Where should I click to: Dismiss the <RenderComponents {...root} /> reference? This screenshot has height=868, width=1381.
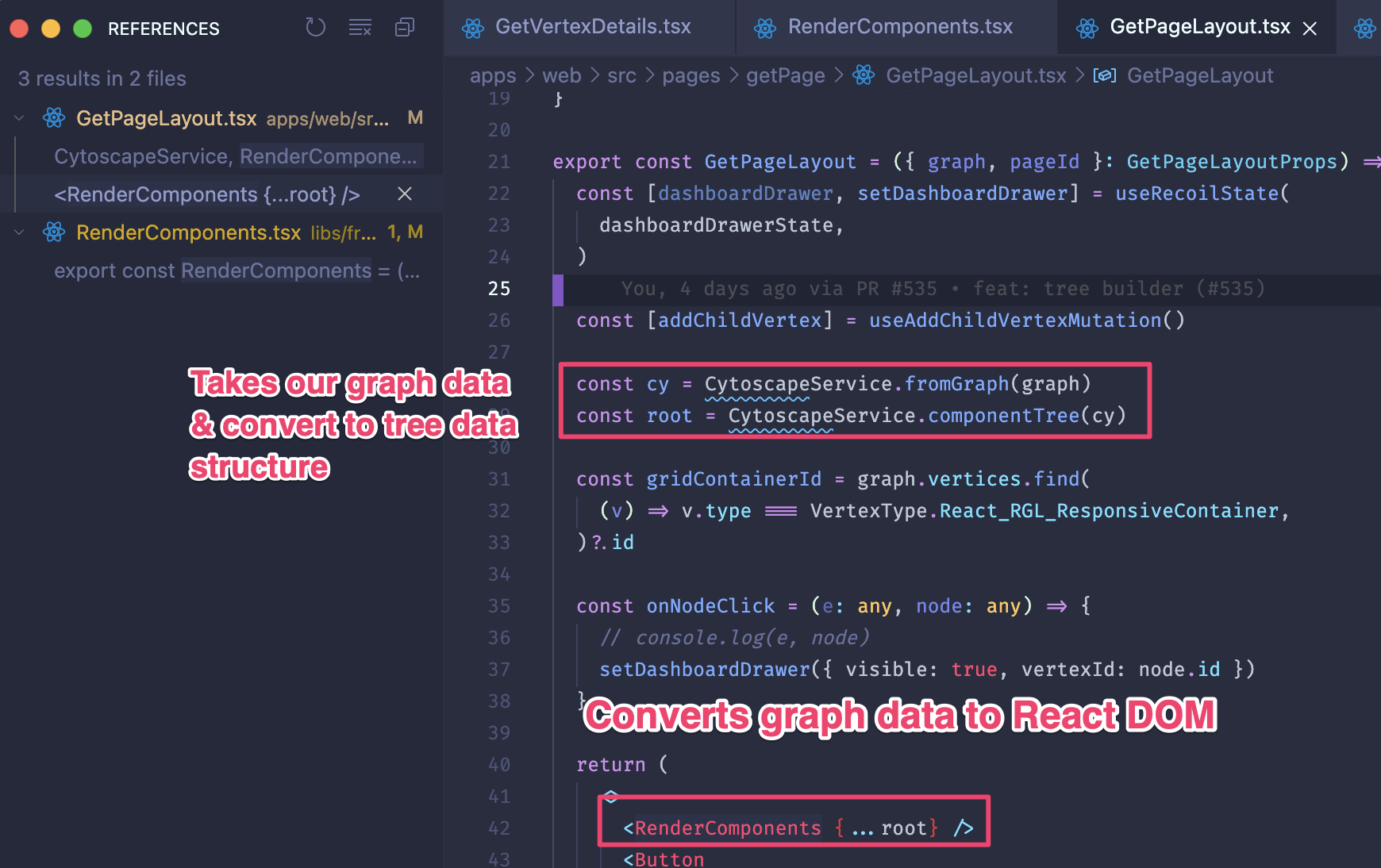(x=404, y=194)
